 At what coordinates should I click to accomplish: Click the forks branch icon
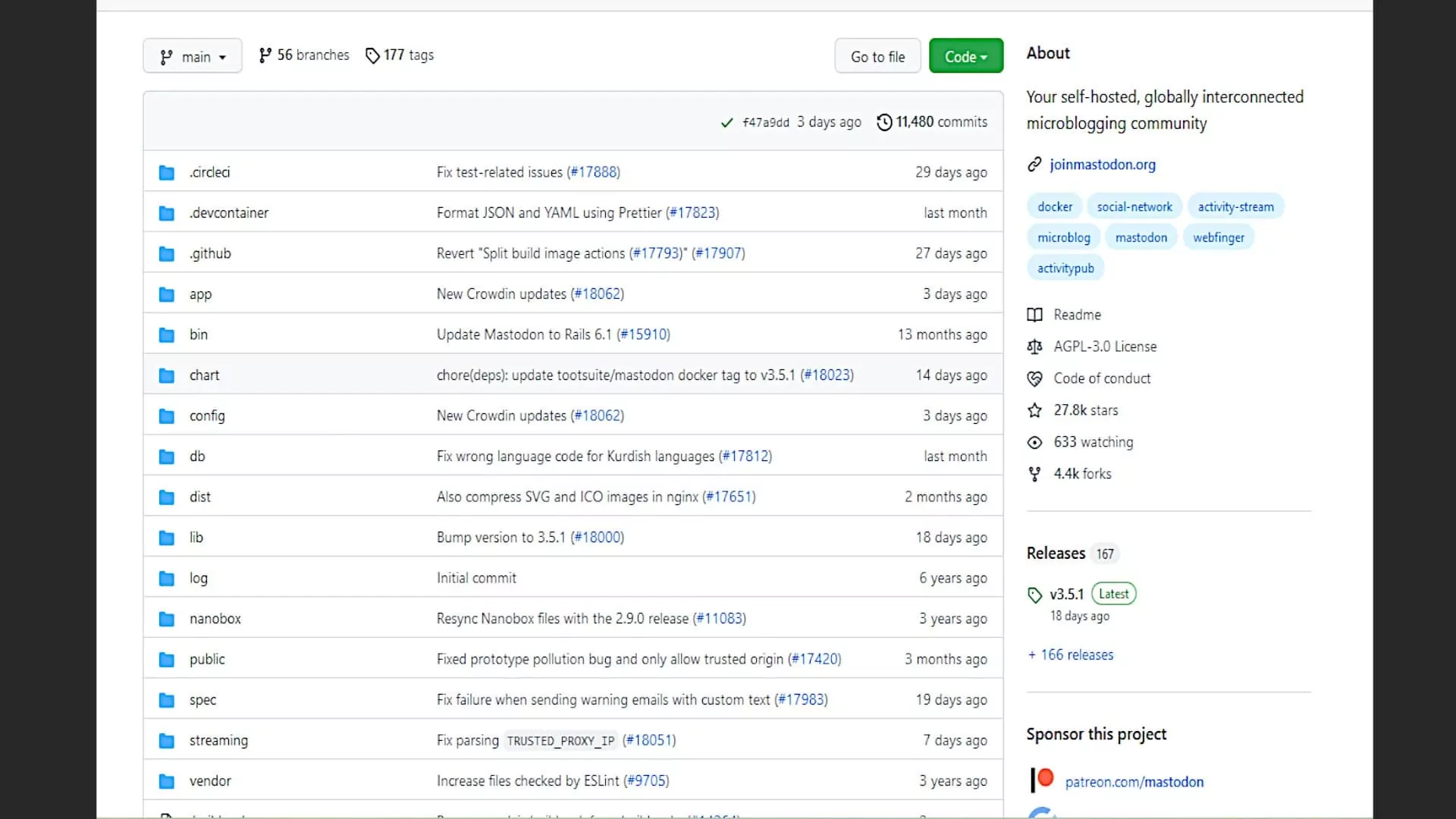[1035, 474]
